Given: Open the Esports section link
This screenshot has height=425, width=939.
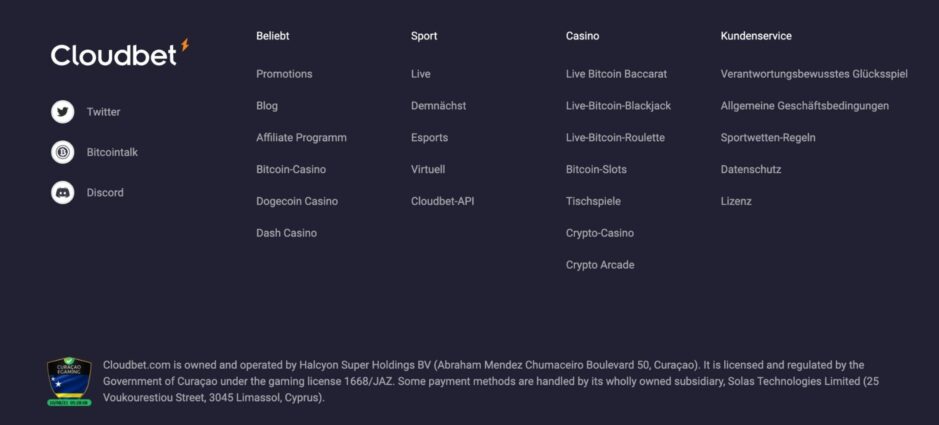Looking at the screenshot, I should [429, 138].
